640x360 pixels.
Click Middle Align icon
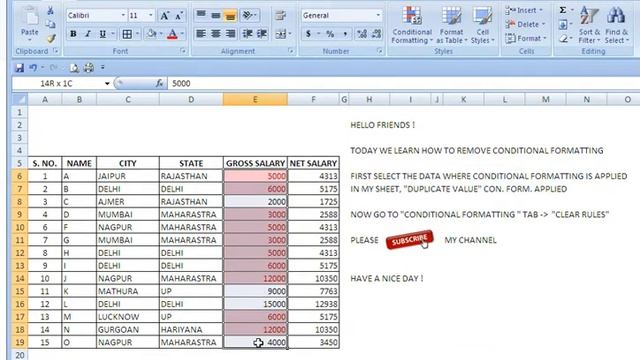[x=216, y=16]
